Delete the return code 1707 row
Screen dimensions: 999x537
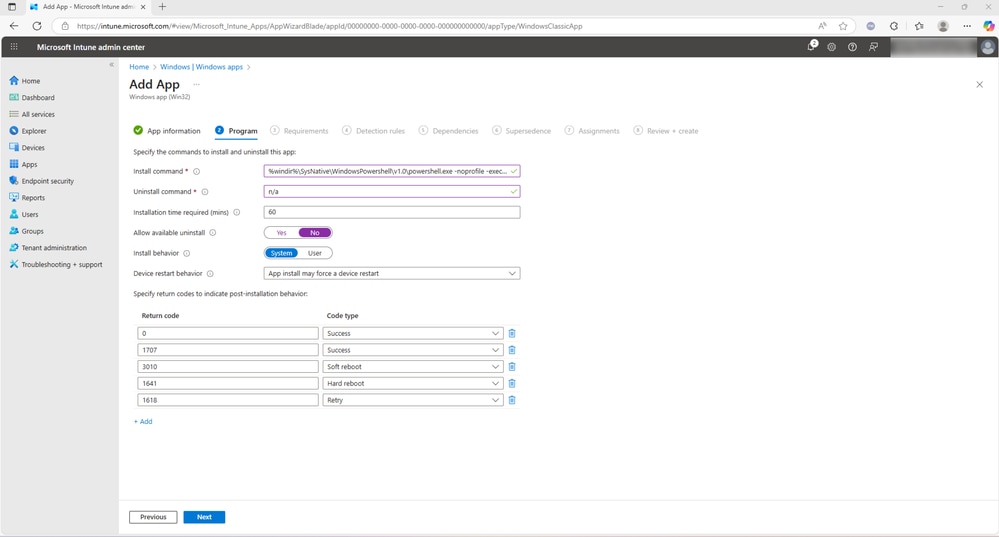coord(512,350)
